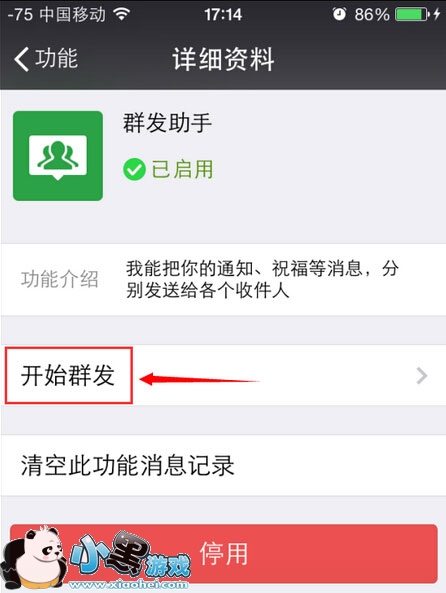The height and width of the screenshot is (593, 446).
Task: Tap the 功能介绍 label
Action: point(60,279)
